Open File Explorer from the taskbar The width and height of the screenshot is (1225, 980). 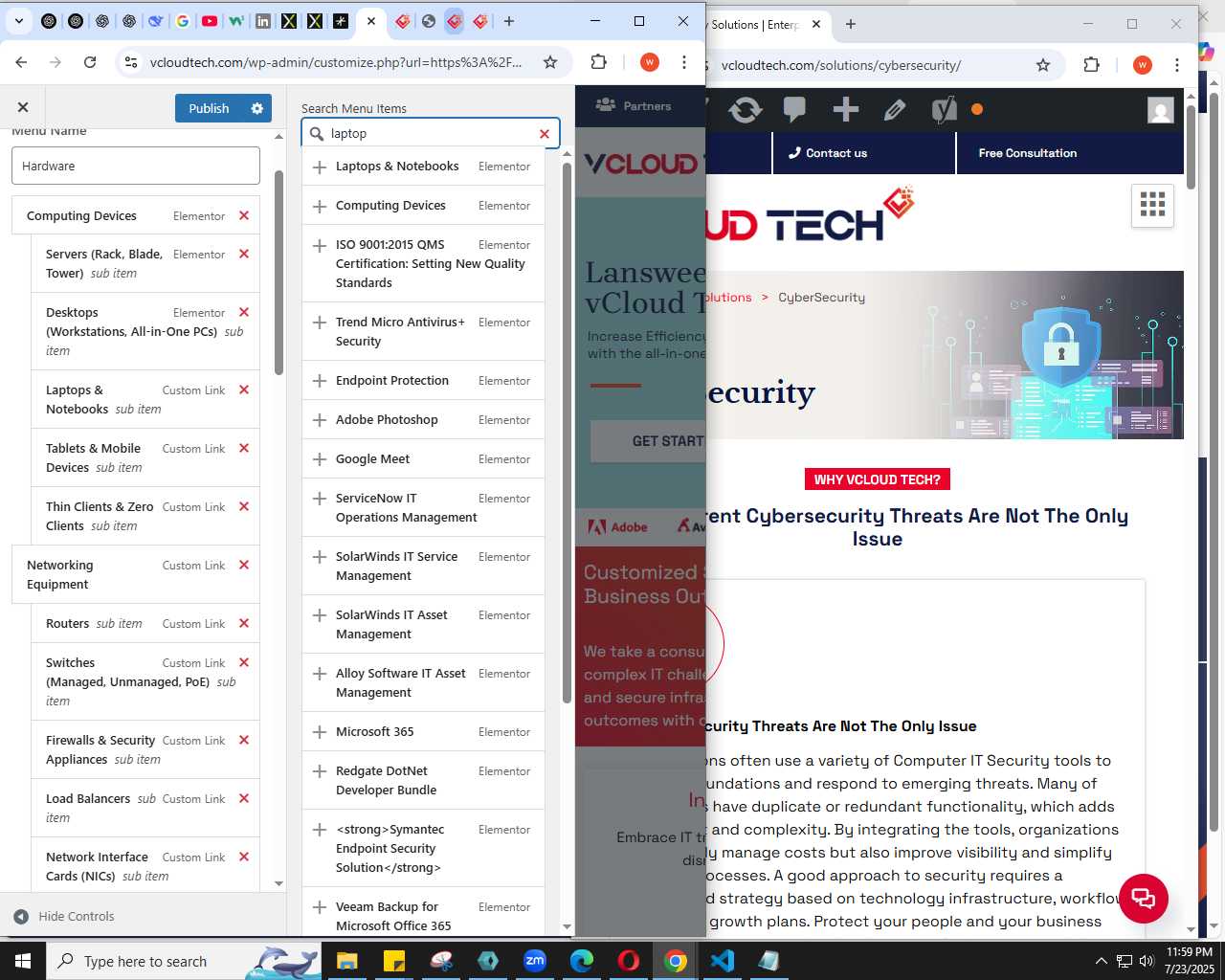click(346, 961)
